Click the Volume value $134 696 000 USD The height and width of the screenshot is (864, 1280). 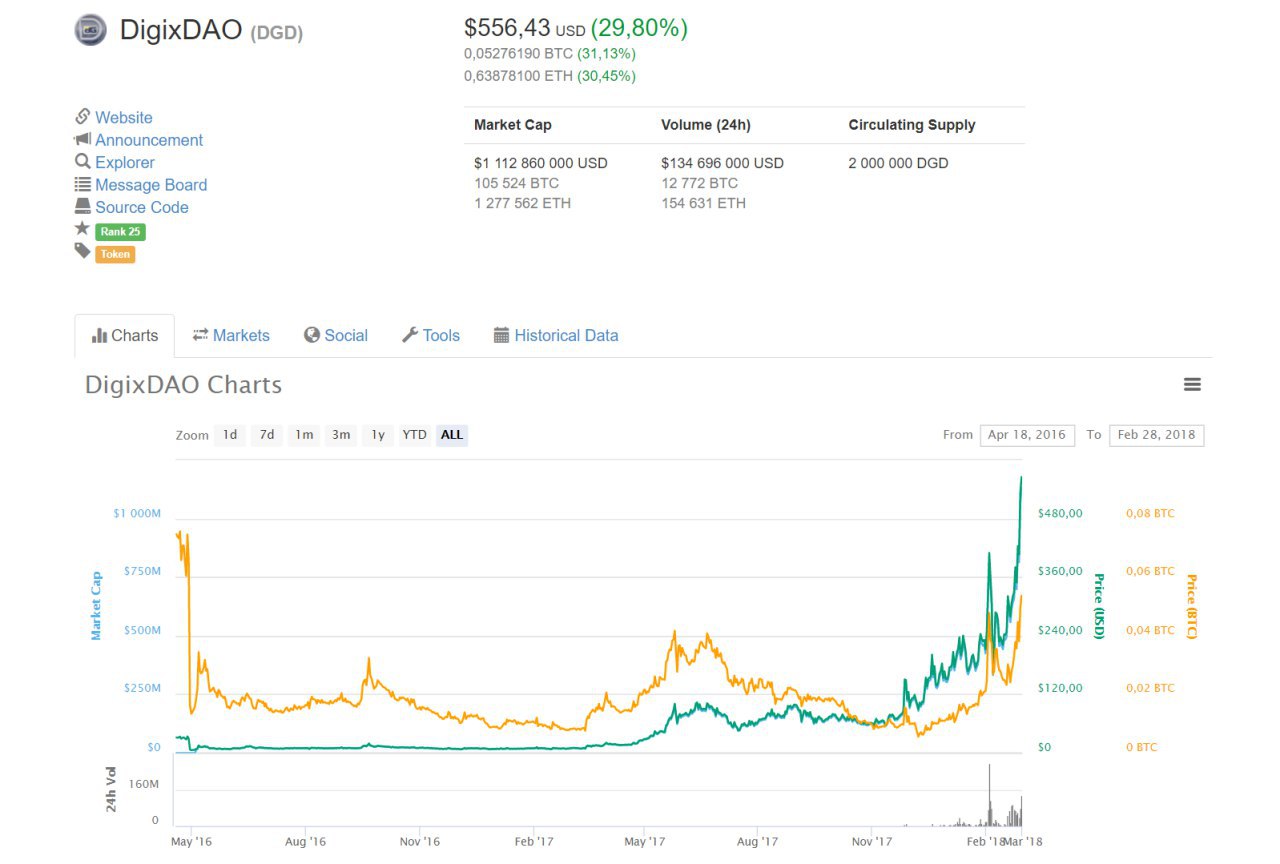pyautogui.click(x=723, y=163)
